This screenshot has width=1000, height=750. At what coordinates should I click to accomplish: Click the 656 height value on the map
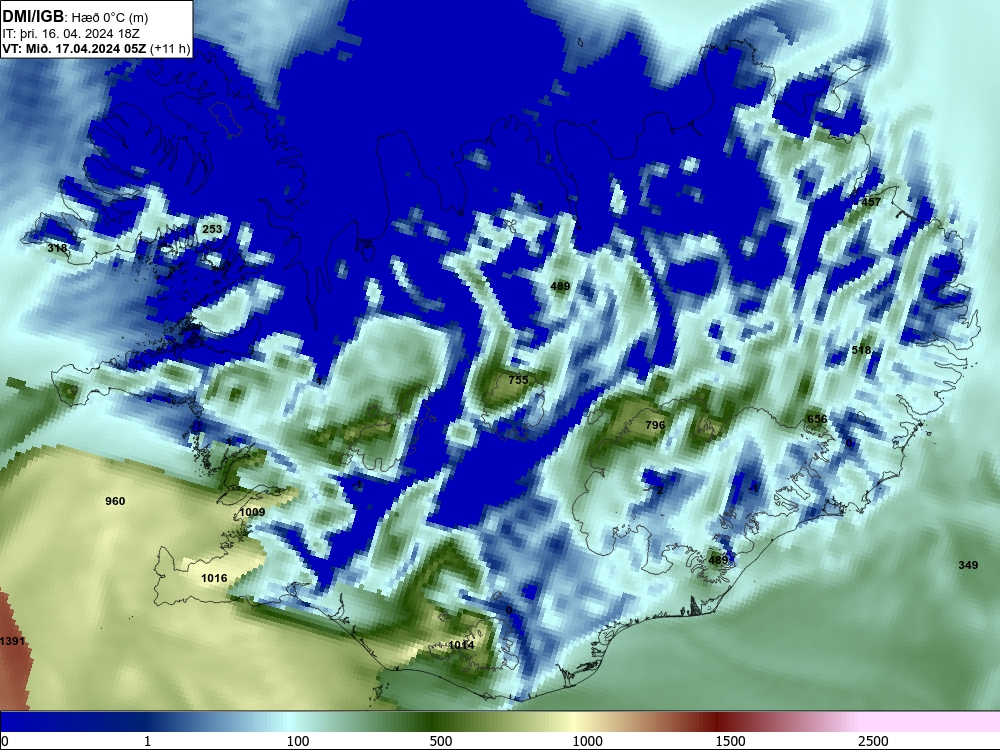(817, 419)
